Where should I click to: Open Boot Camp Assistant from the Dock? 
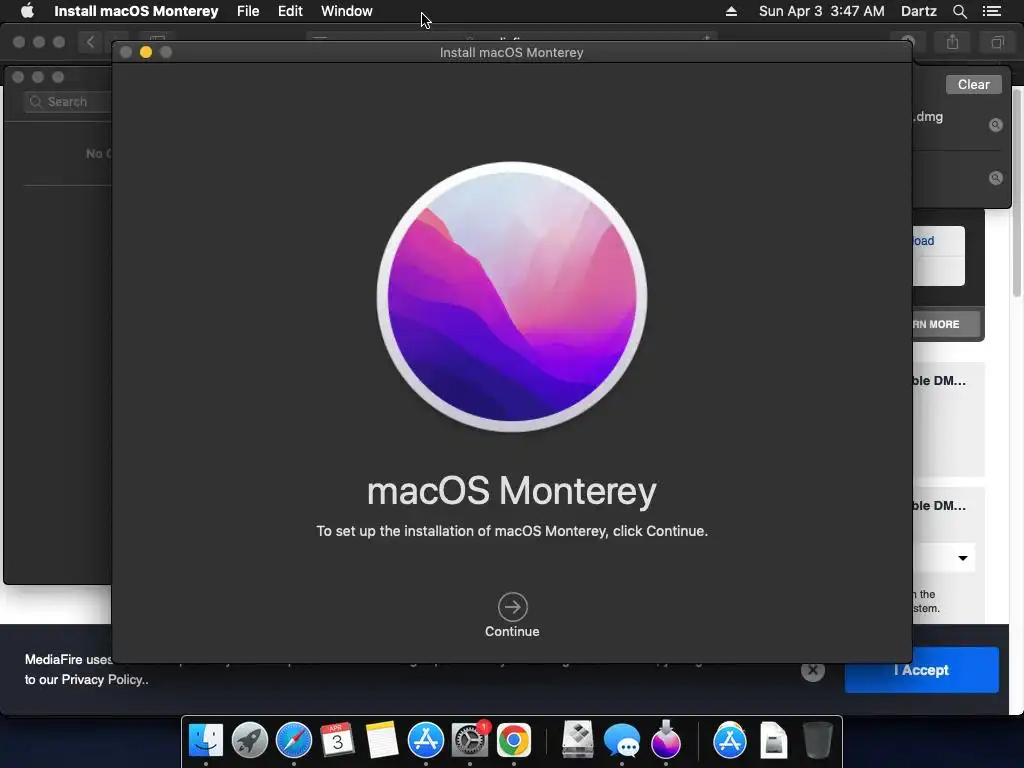click(x=578, y=740)
